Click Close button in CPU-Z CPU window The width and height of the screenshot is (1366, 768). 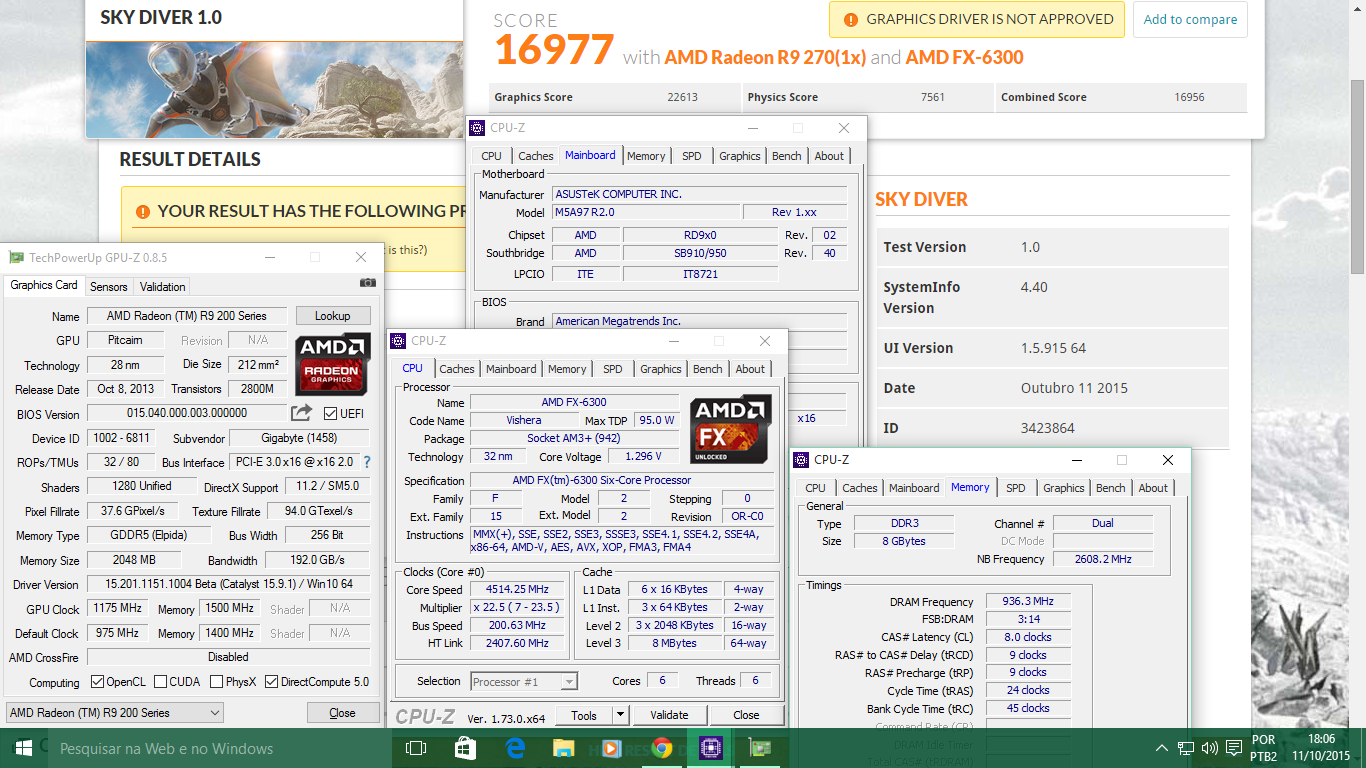pos(746,715)
